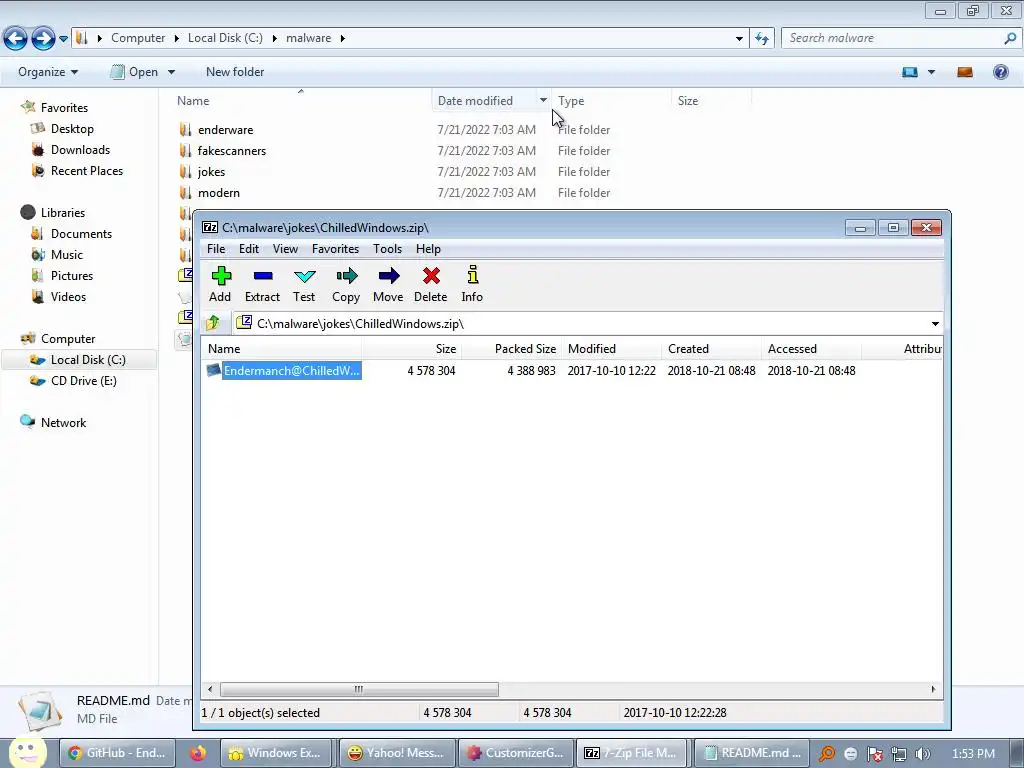Image resolution: width=1024 pixels, height=768 pixels.
Task: Open Downloads under Favorites
Action: point(80,150)
